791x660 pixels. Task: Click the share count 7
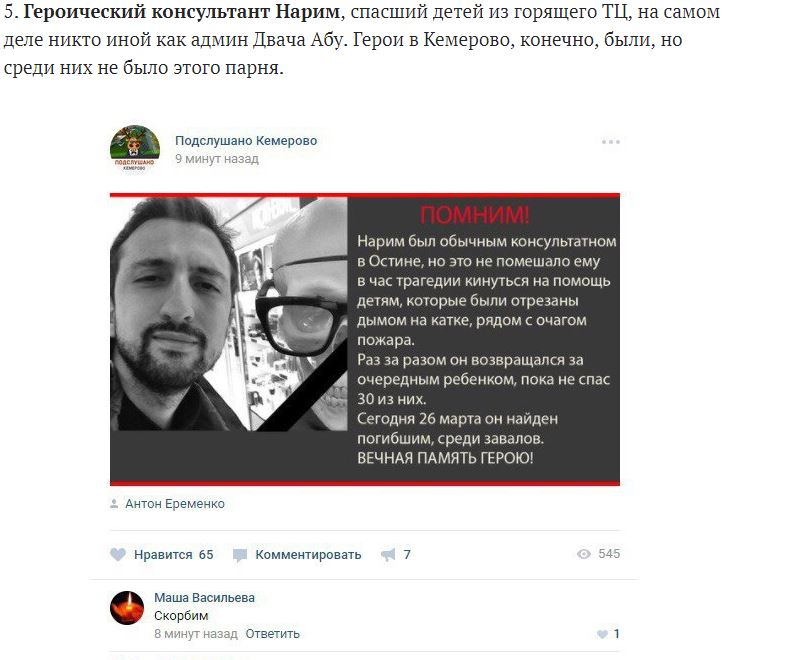pos(407,555)
